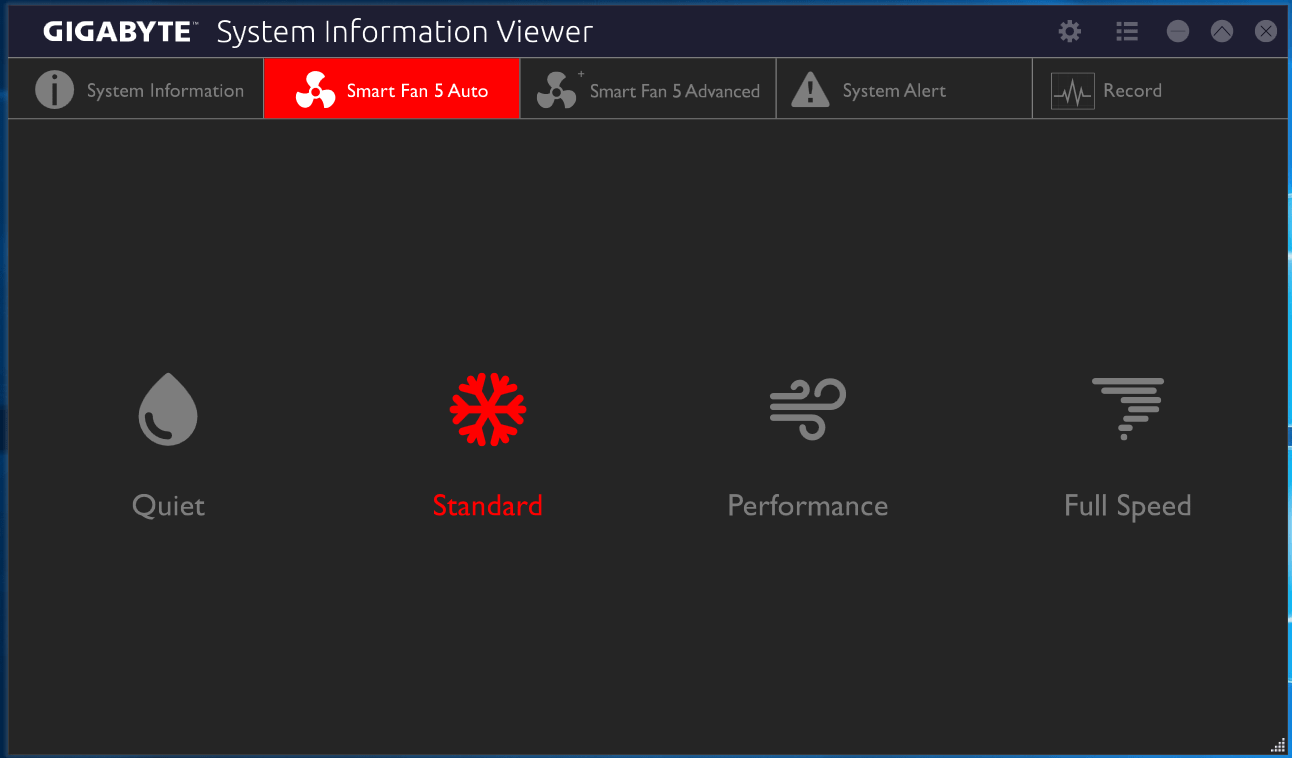The image size is (1292, 758).
Task: Click the list view icon in title bar
Action: (1127, 31)
